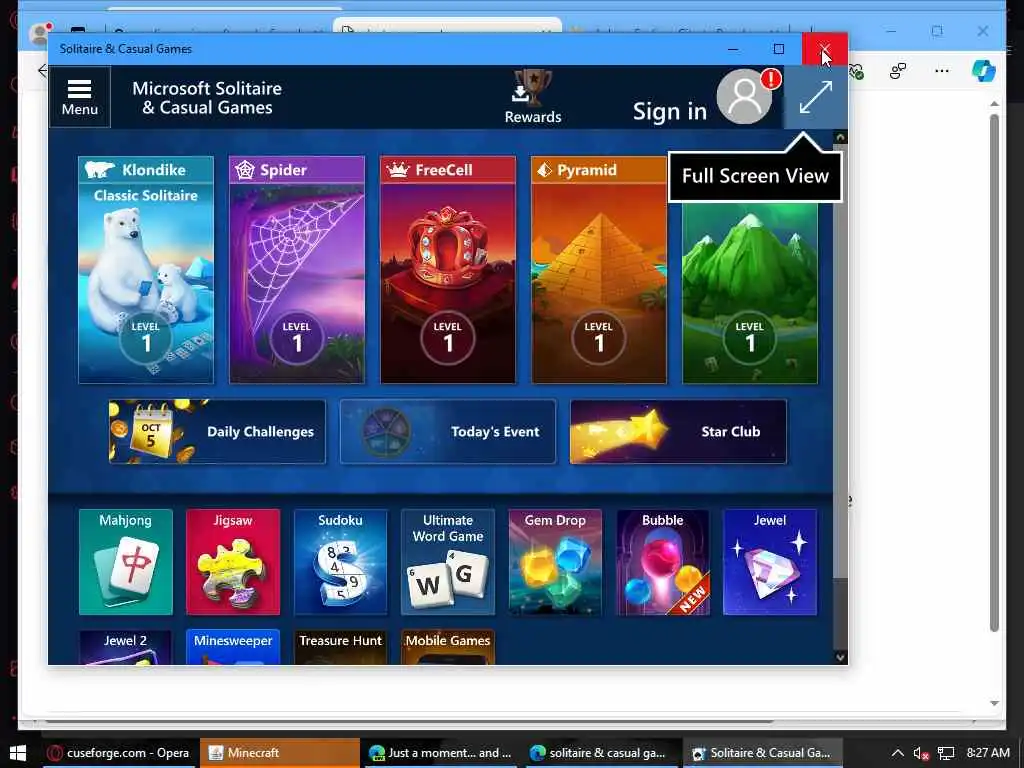The height and width of the screenshot is (768, 1024).
Task: Click the network tray icon
Action: pyautogui.click(x=946, y=754)
